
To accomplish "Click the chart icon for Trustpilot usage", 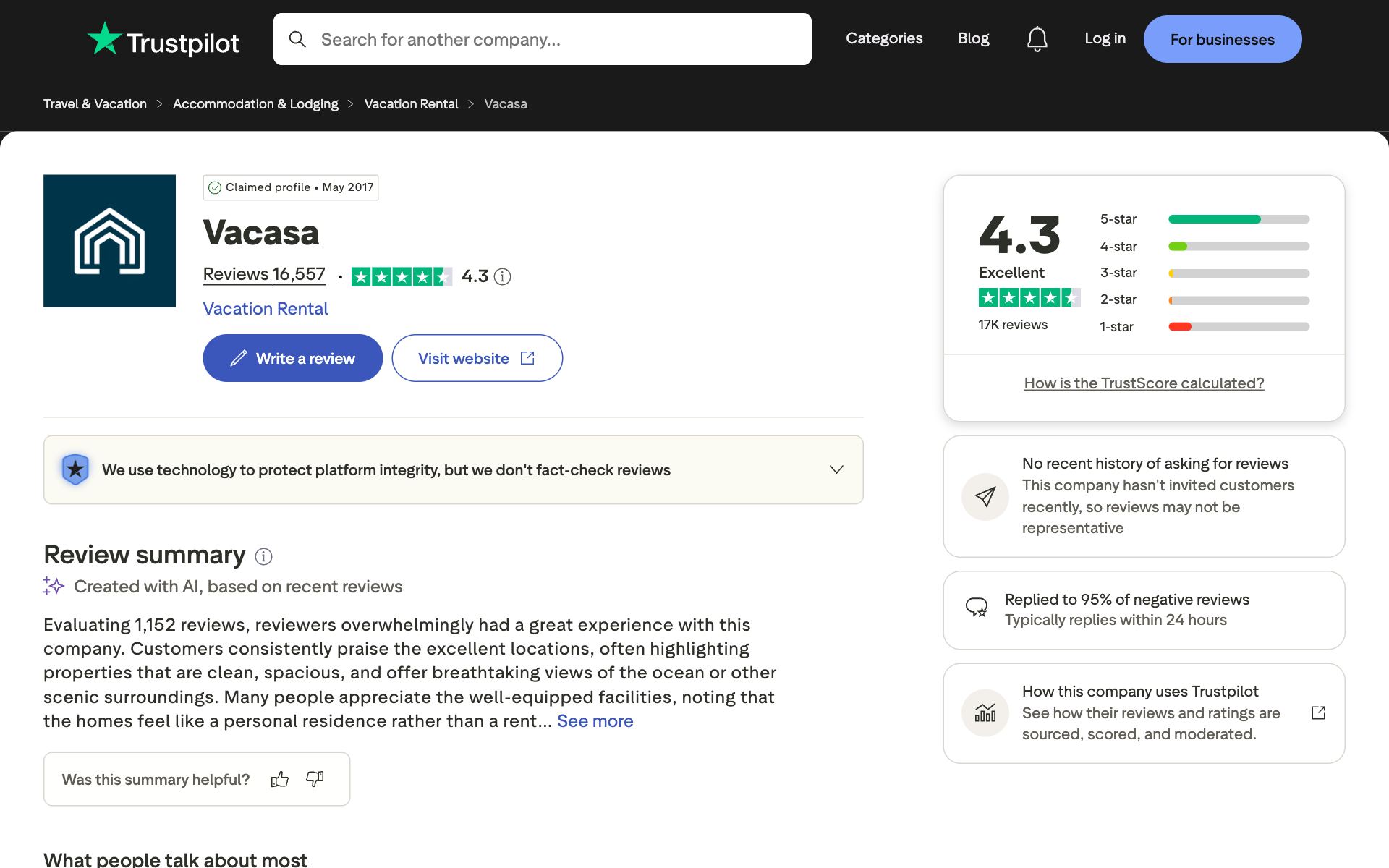I will tap(985, 713).
